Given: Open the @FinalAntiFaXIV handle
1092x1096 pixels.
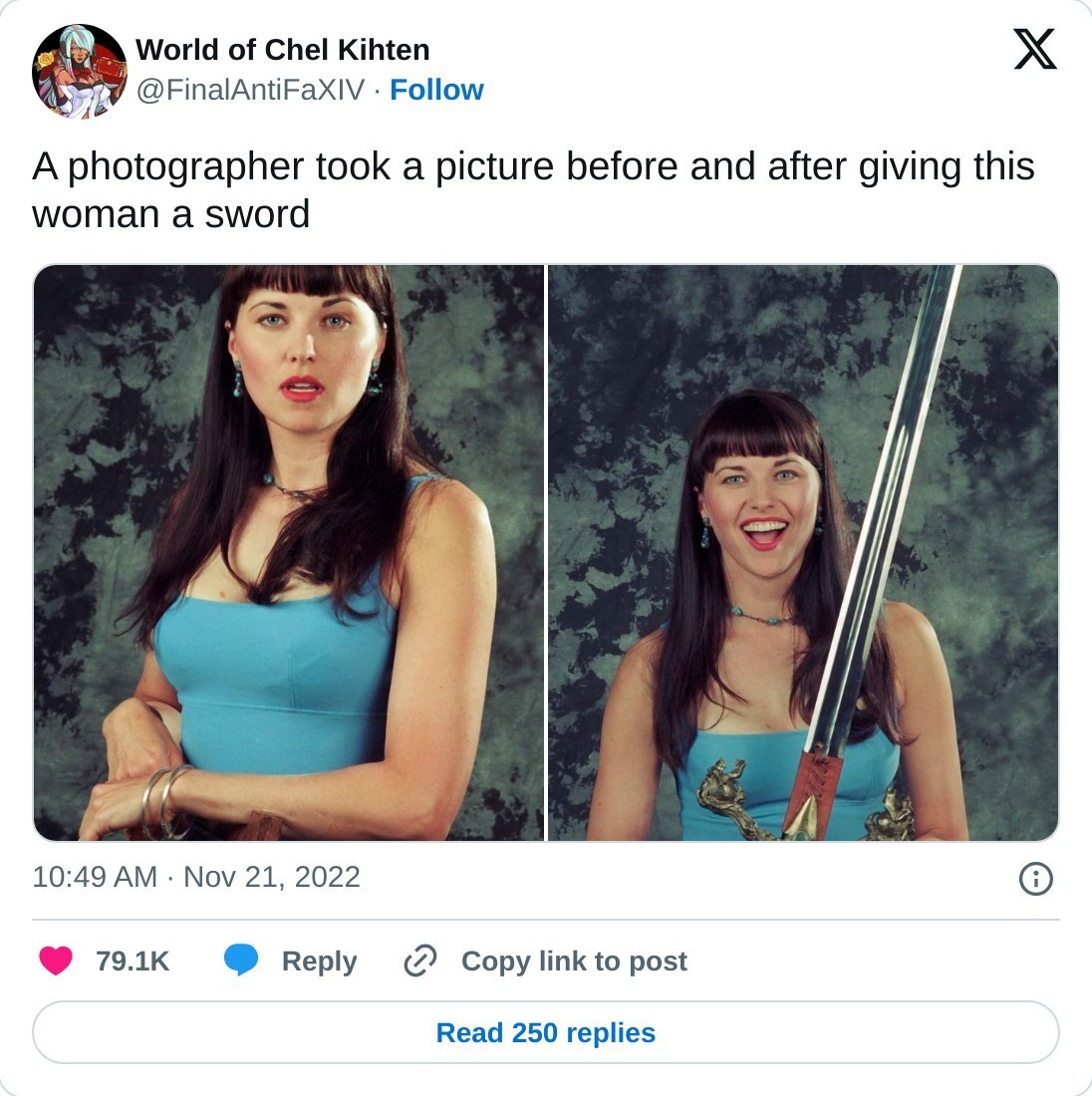Looking at the screenshot, I should click(x=250, y=90).
